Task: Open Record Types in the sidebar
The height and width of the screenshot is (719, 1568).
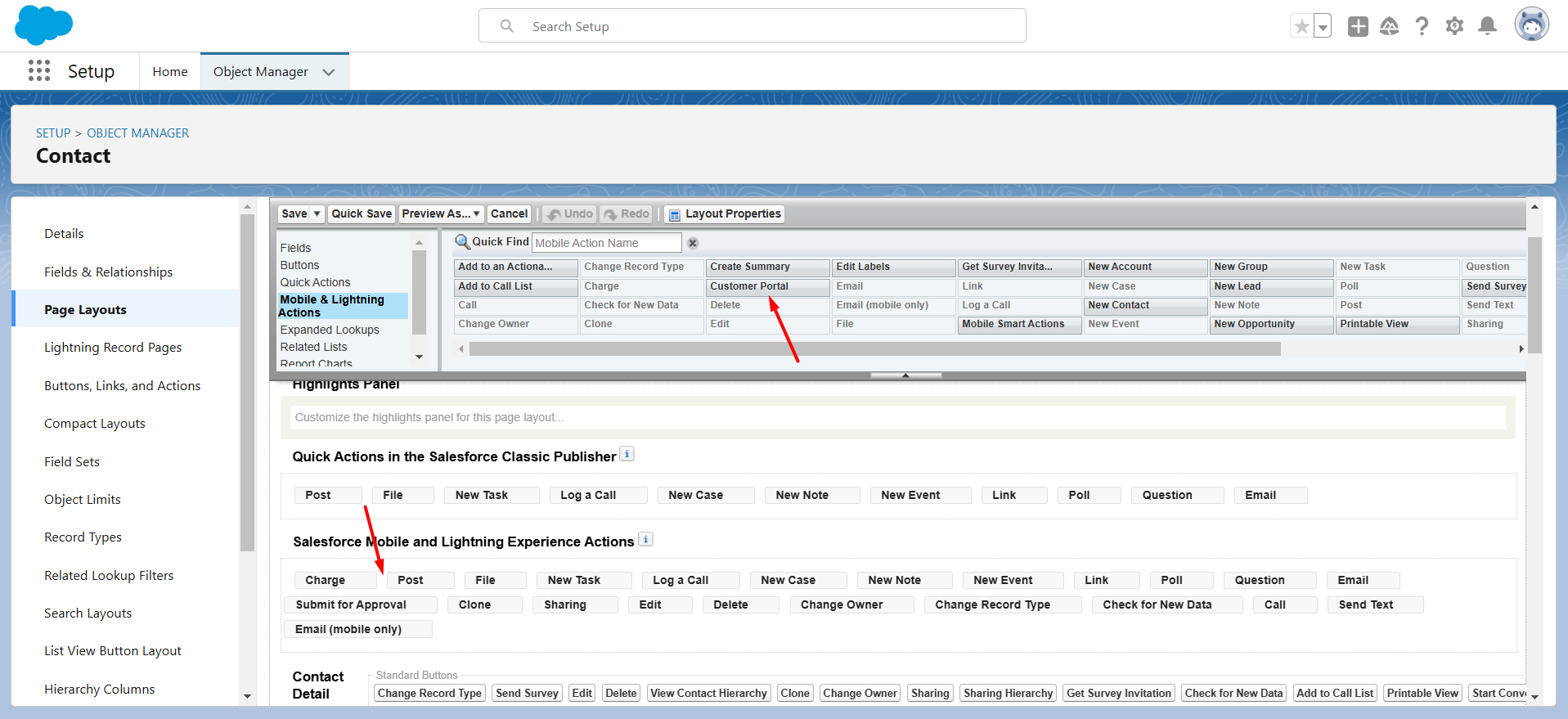Action: click(x=83, y=537)
